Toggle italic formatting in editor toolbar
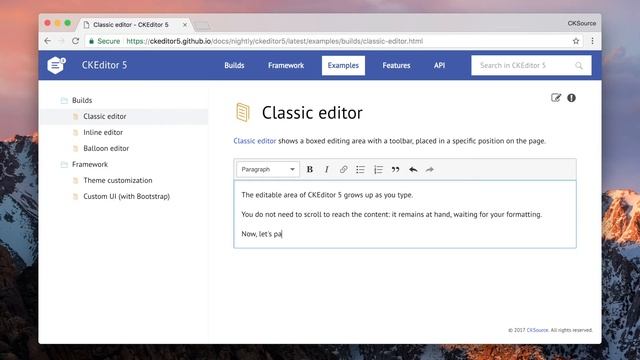 327,169
